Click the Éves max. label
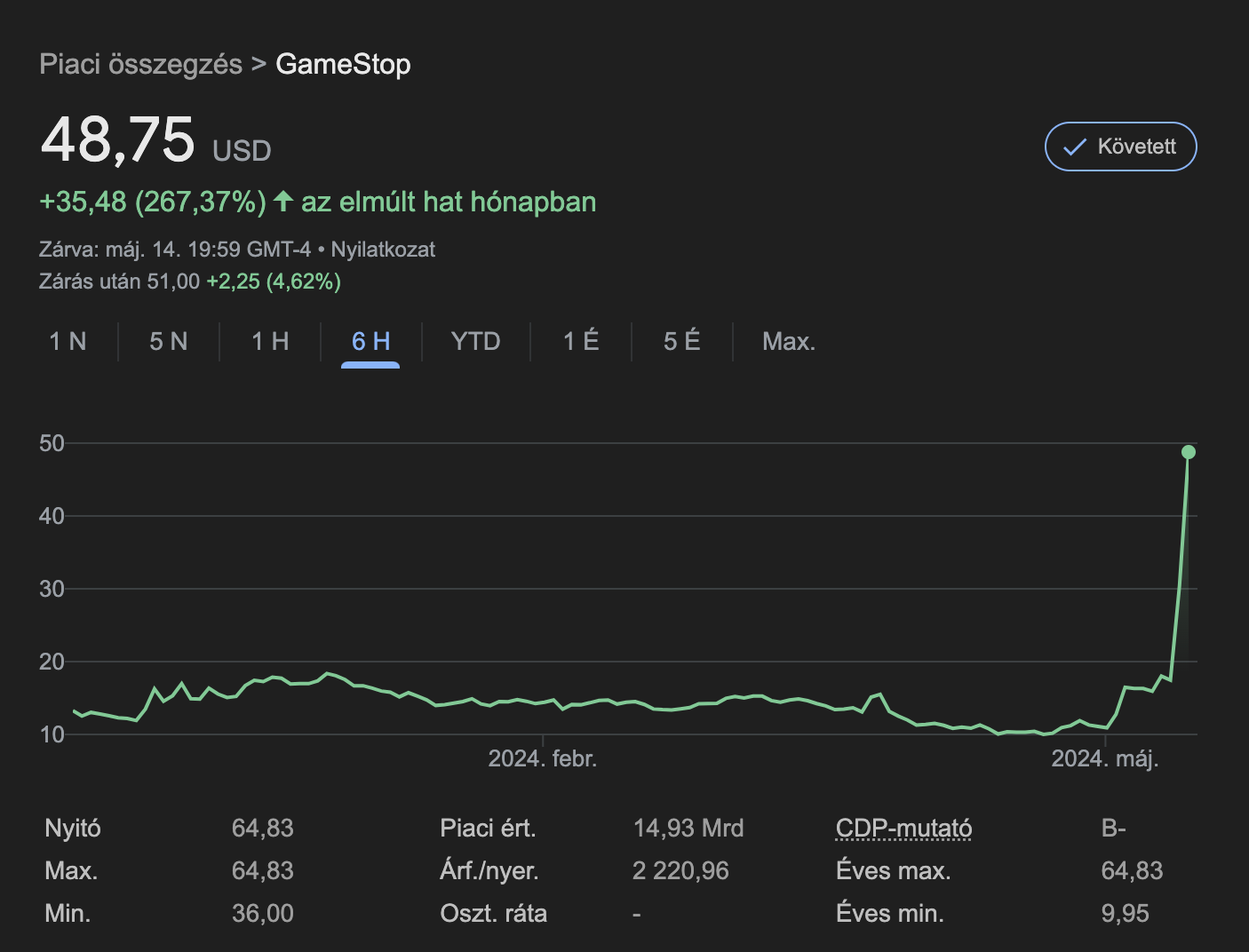 tap(894, 871)
